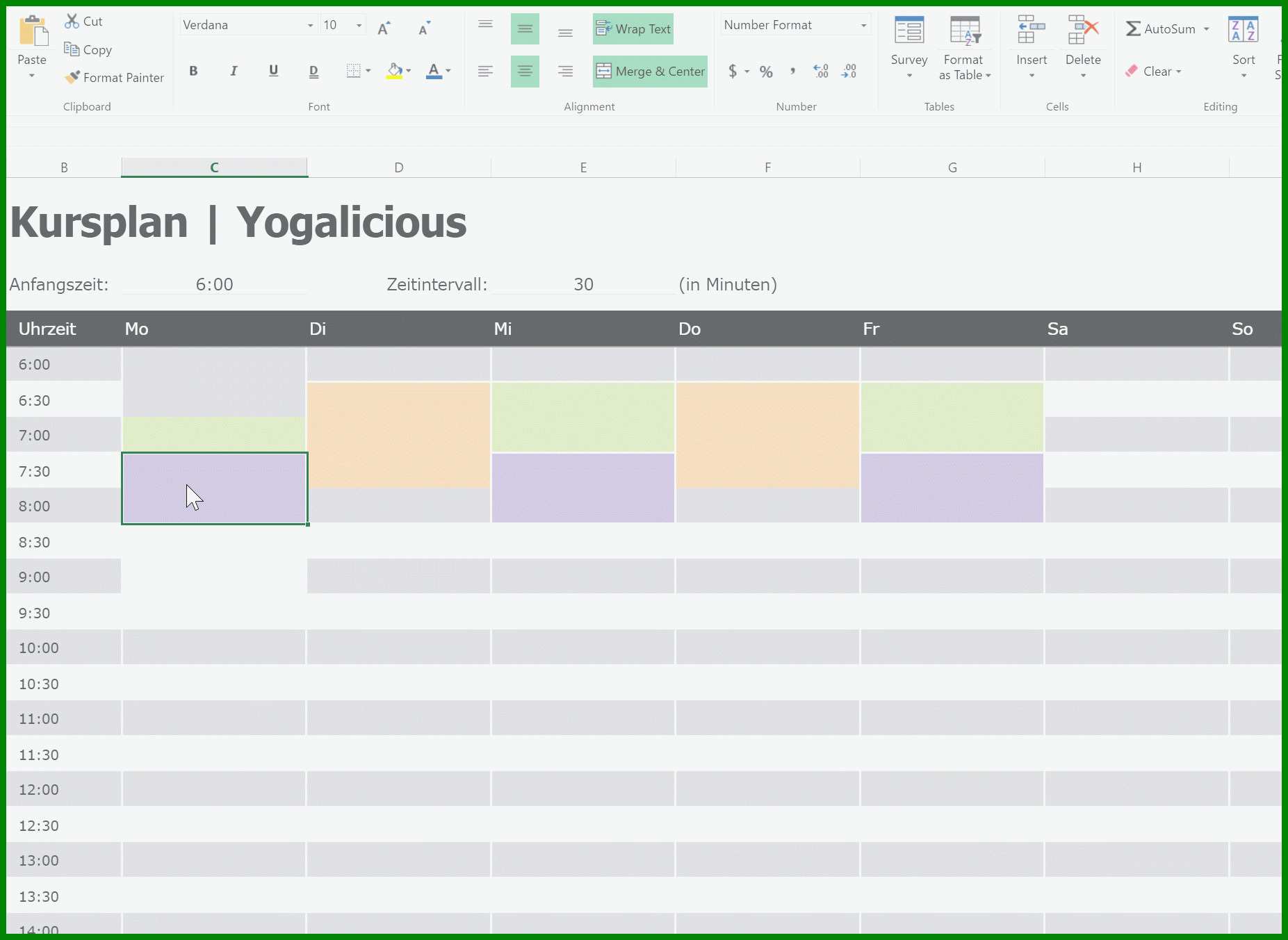Decrease decimal places

click(x=849, y=72)
